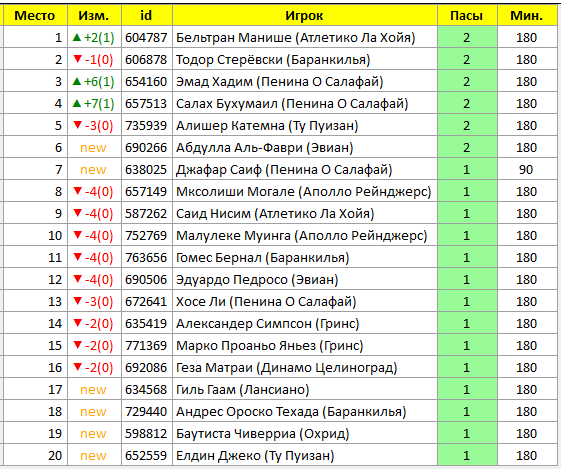Click the red down arrow for Тодор Стерёвски
The width and height of the screenshot is (561, 469).
tap(77, 59)
